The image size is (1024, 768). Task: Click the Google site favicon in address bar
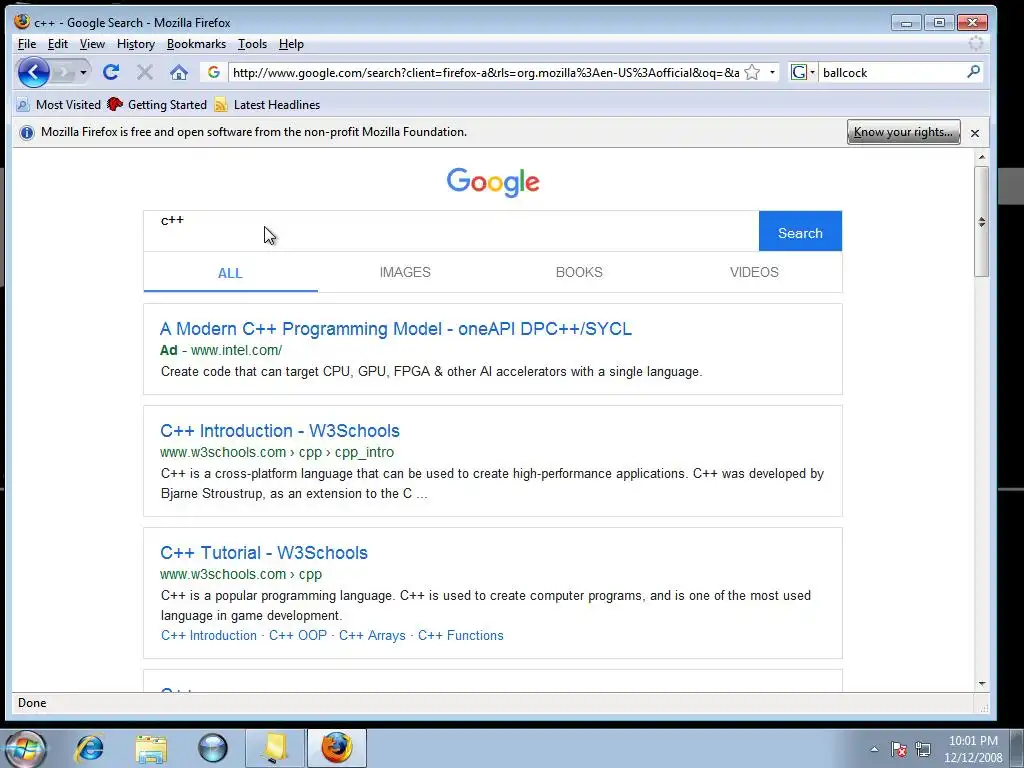(214, 72)
